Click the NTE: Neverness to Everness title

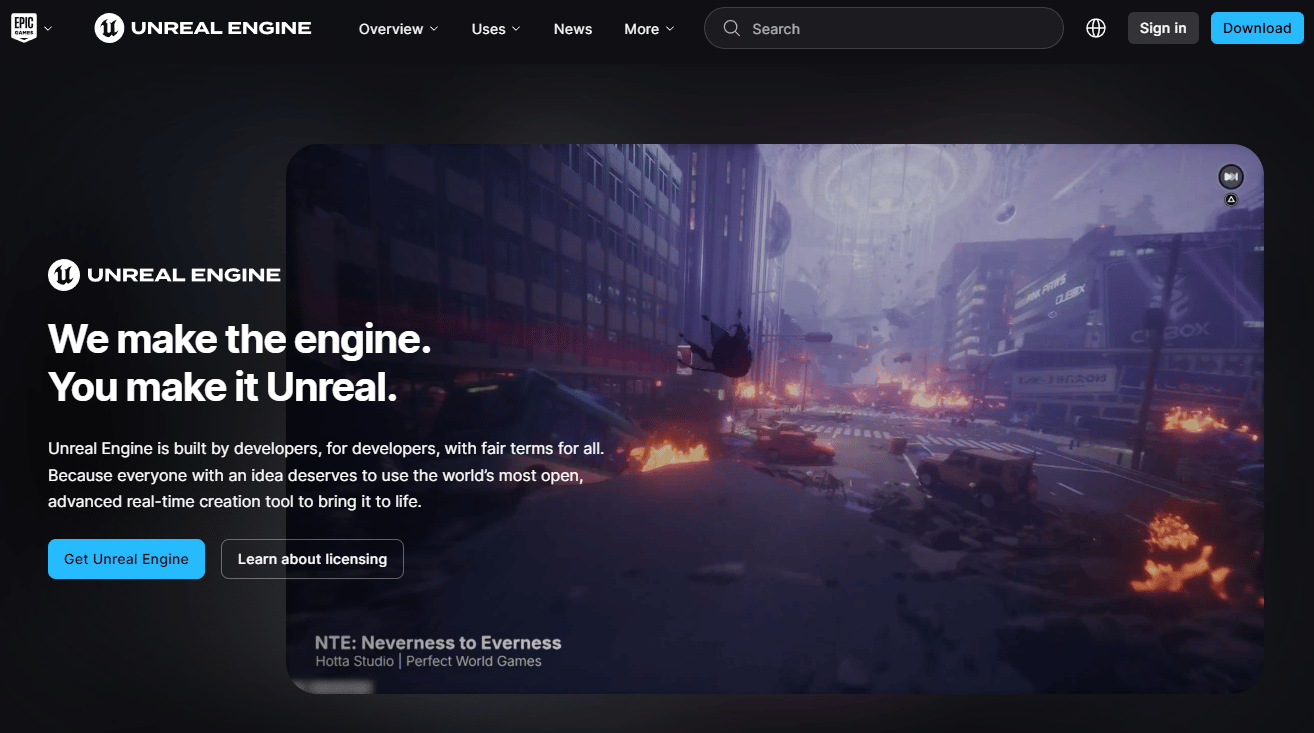pyautogui.click(x=438, y=643)
